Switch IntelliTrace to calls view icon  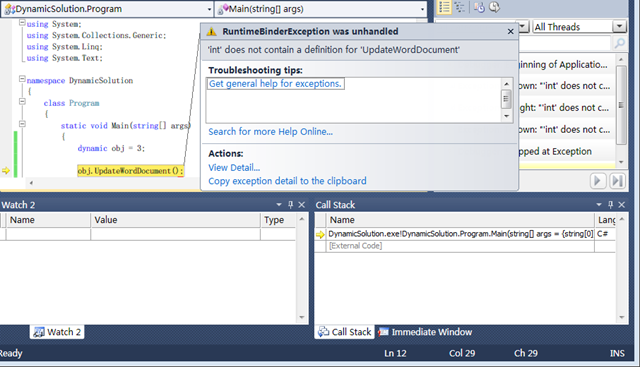tap(460, 7)
